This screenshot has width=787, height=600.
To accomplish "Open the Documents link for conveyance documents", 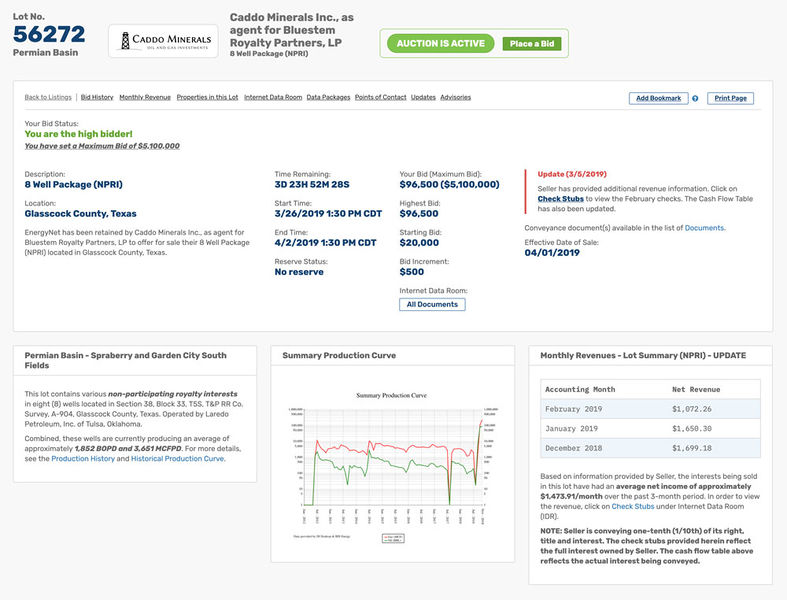I will (704, 228).
